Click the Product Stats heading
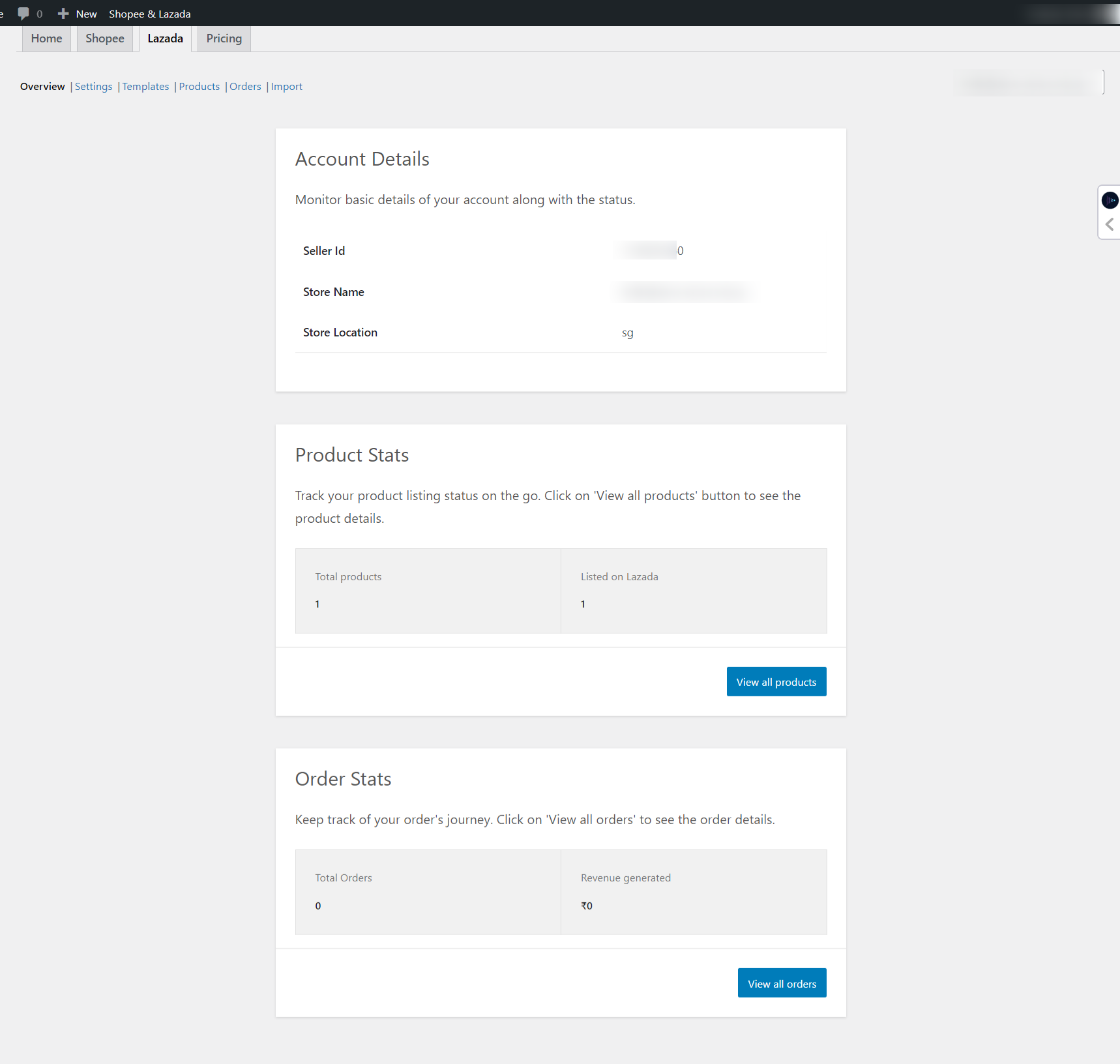Image resolution: width=1120 pixels, height=1064 pixels. click(352, 455)
